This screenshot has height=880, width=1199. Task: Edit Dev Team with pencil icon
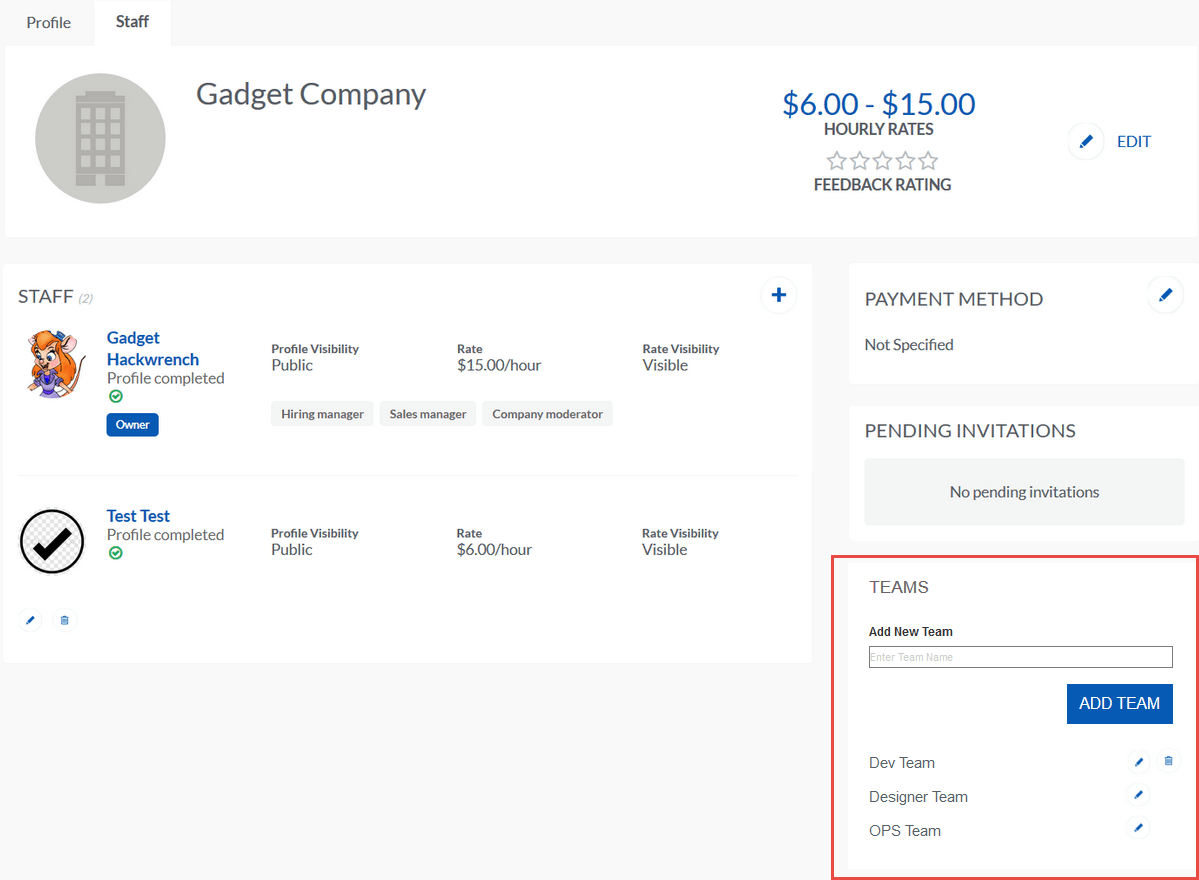[1139, 761]
